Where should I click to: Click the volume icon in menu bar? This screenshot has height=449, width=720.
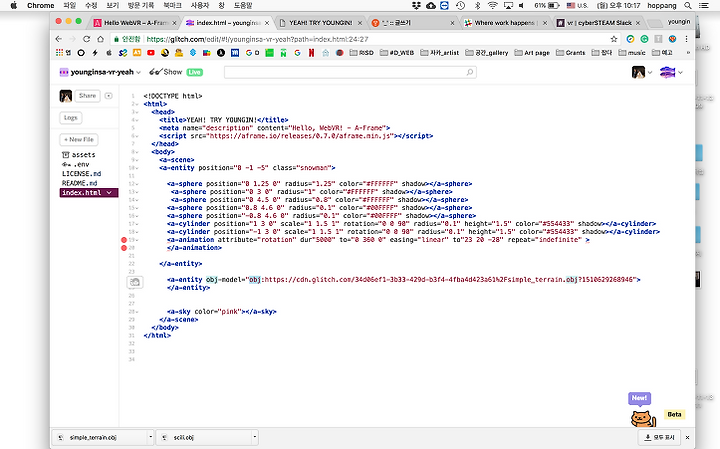point(522,6)
